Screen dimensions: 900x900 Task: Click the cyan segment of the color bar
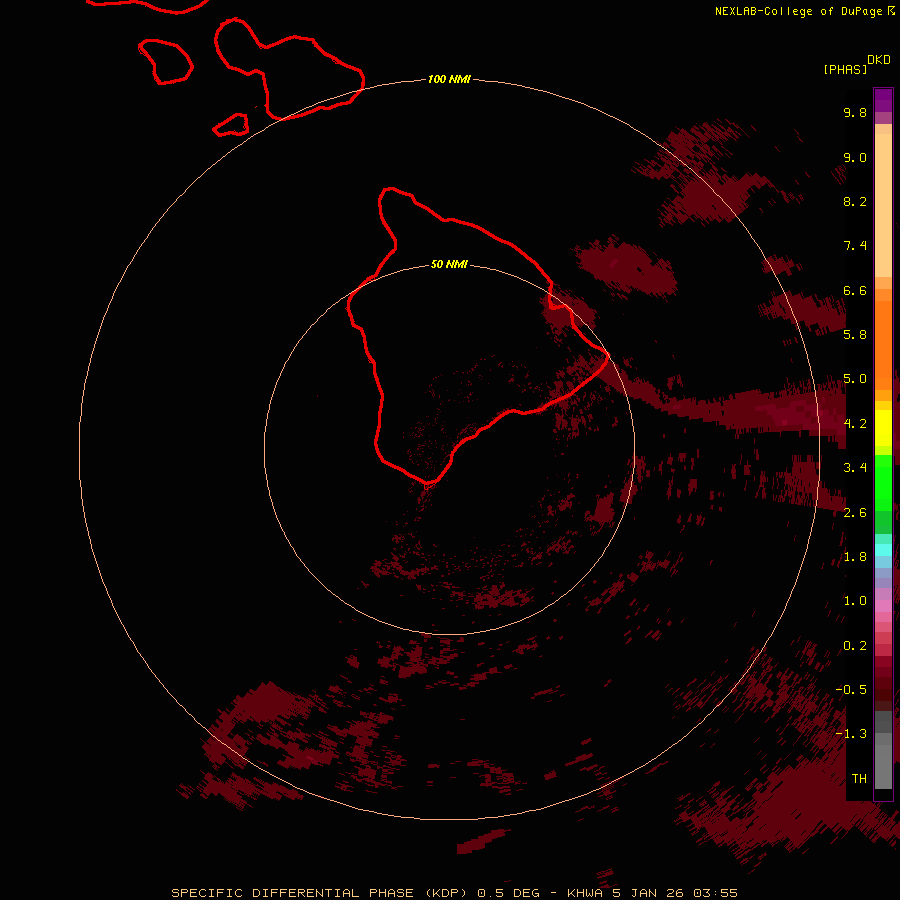[883, 549]
